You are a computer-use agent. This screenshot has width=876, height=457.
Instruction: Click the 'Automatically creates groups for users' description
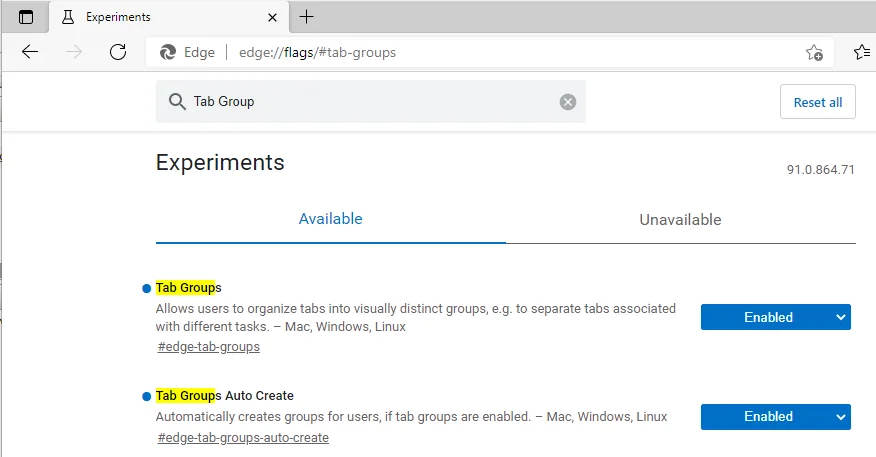[411, 417]
